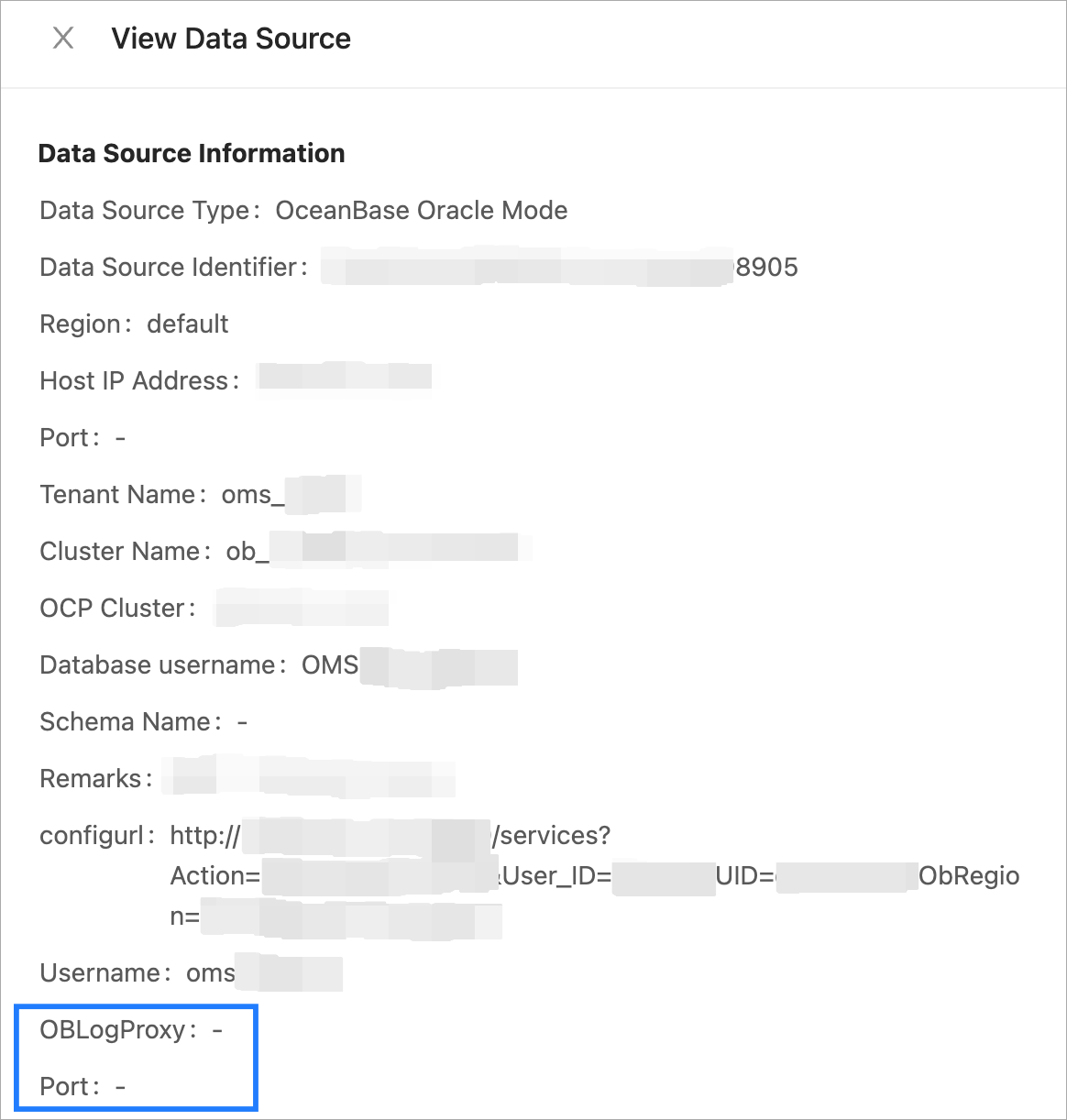The width and height of the screenshot is (1067, 1120).
Task: Click the "configurl" field label
Action: click(93, 835)
